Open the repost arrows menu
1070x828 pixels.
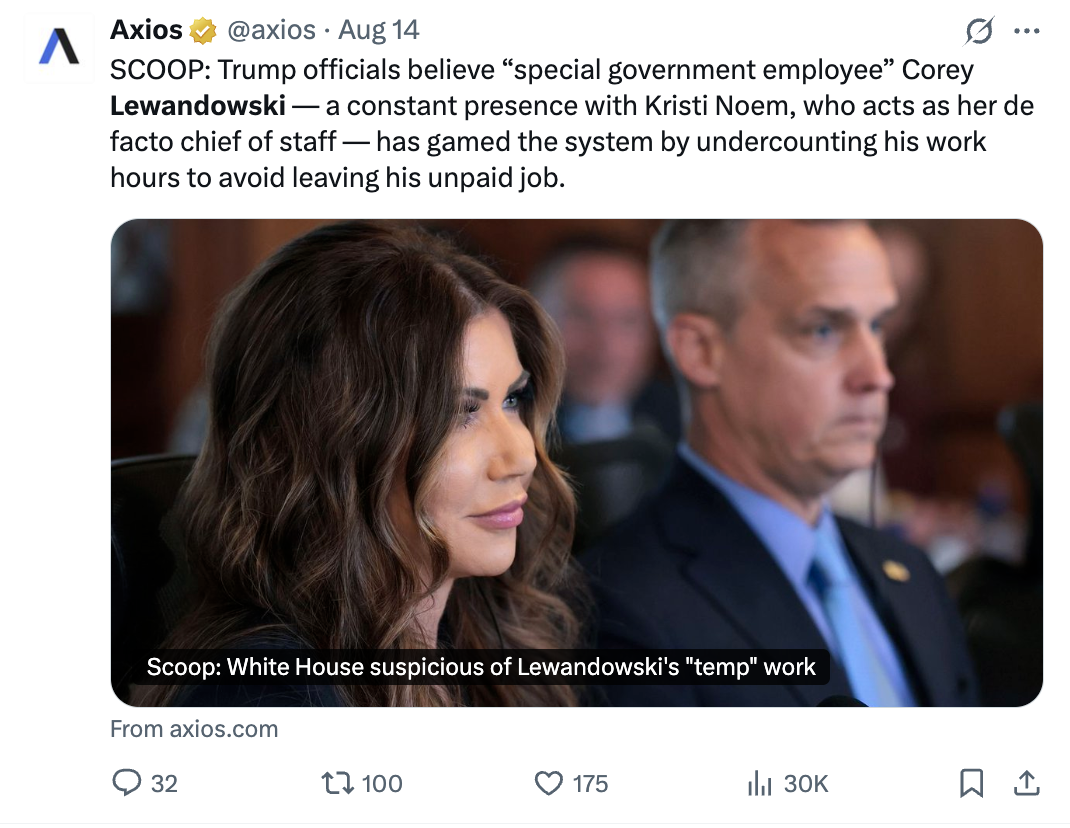(x=333, y=783)
